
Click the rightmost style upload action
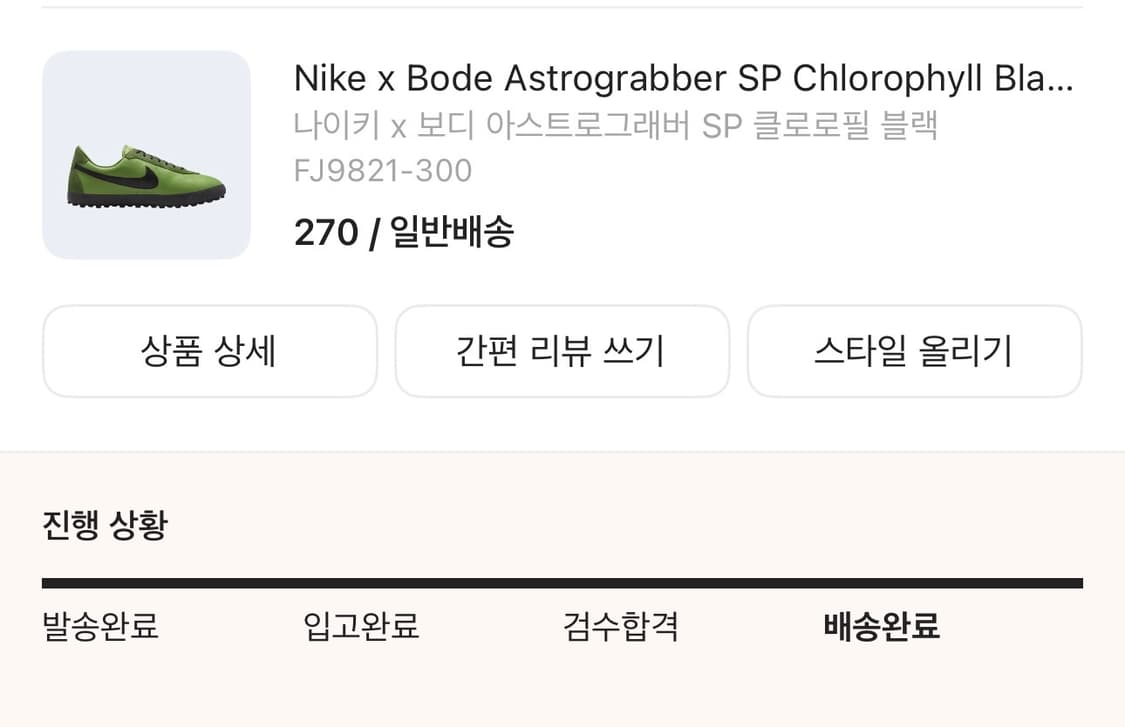[x=915, y=351]
